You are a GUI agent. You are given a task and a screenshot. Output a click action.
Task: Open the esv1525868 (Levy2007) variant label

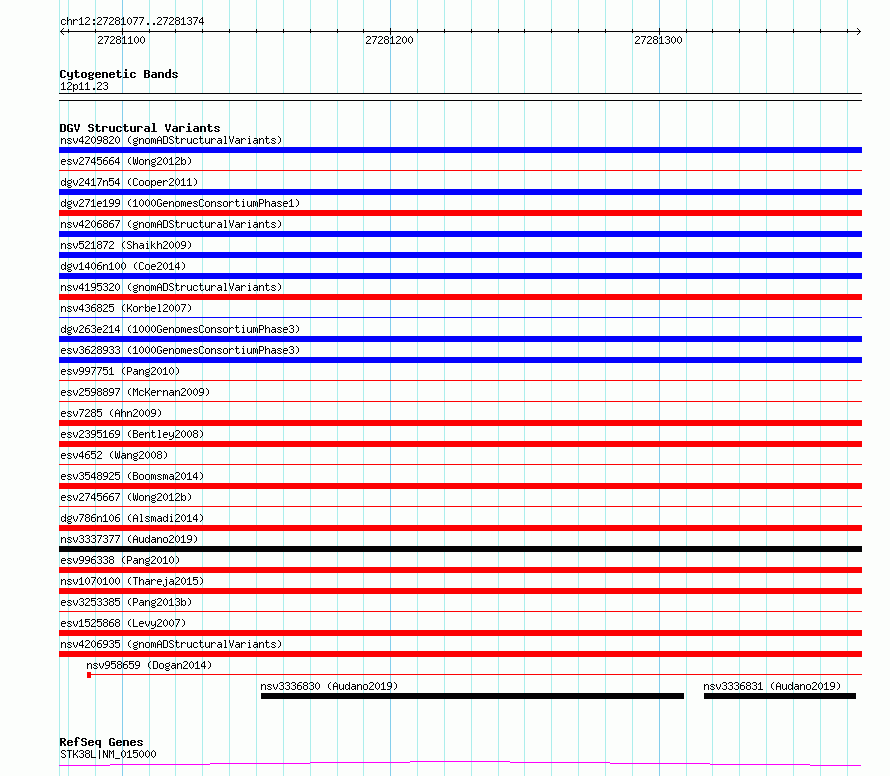pos(123,623)
